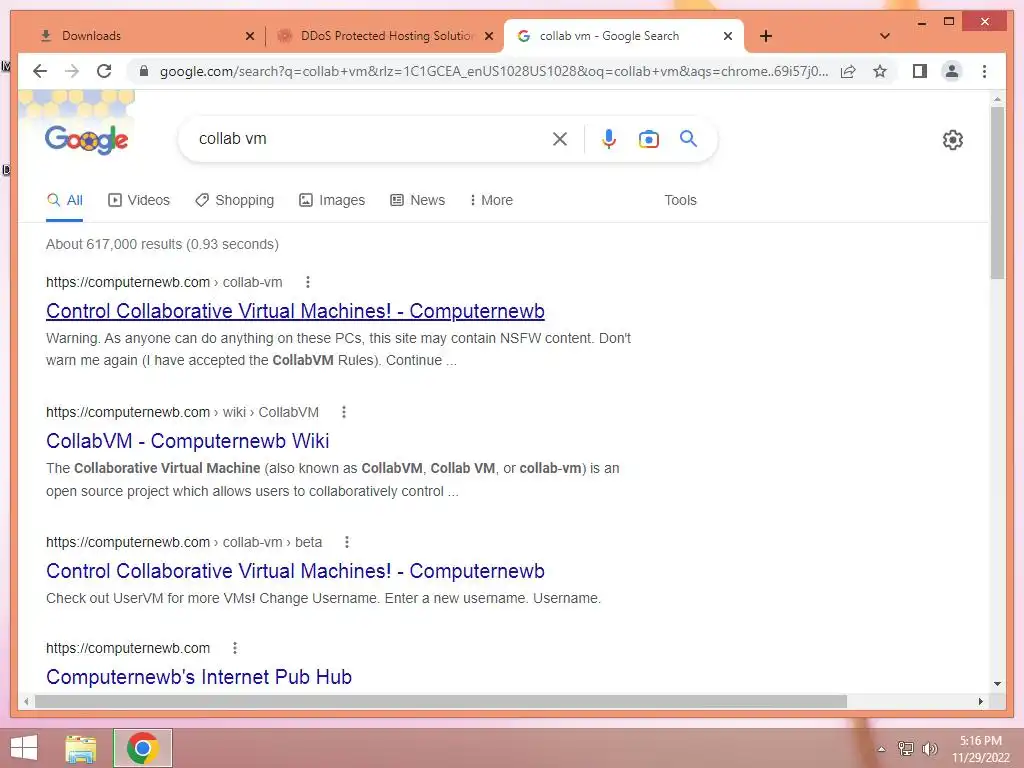Close the collab vm Google Search tab
The height and width of the screenshot is (768, 1024).
coord(728,36)
